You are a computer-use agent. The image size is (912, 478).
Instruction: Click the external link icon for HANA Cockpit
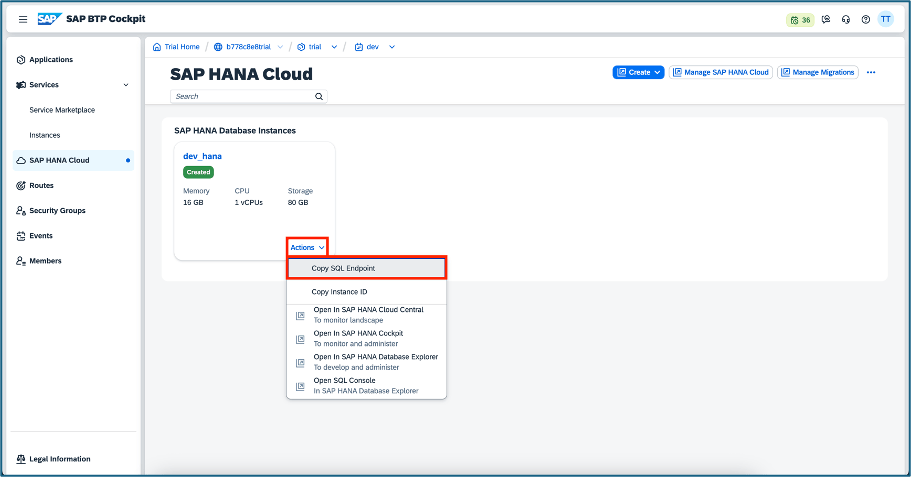coord(300,339)
